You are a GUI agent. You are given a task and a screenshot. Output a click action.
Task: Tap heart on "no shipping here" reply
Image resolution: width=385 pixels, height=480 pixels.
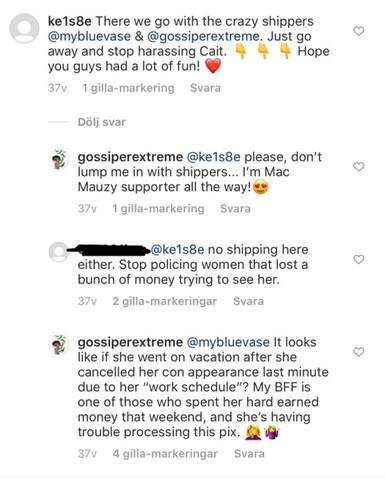pos(358,259)
